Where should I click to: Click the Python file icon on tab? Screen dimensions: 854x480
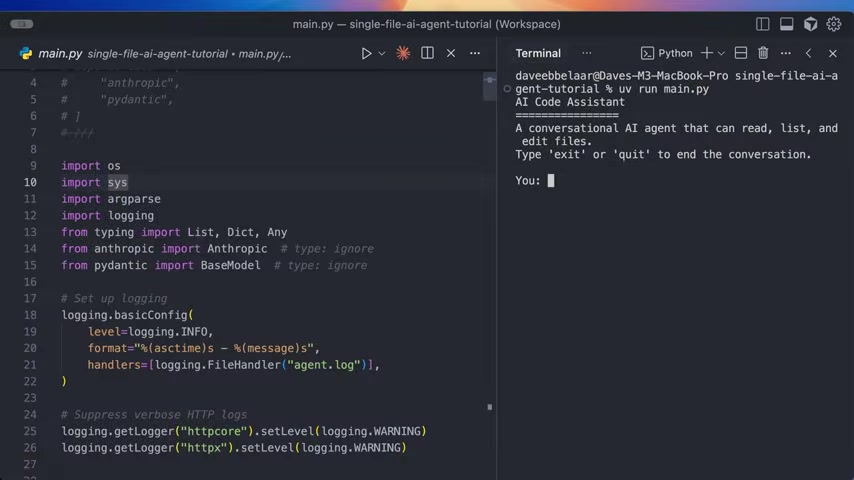click(x=26, y=53)
